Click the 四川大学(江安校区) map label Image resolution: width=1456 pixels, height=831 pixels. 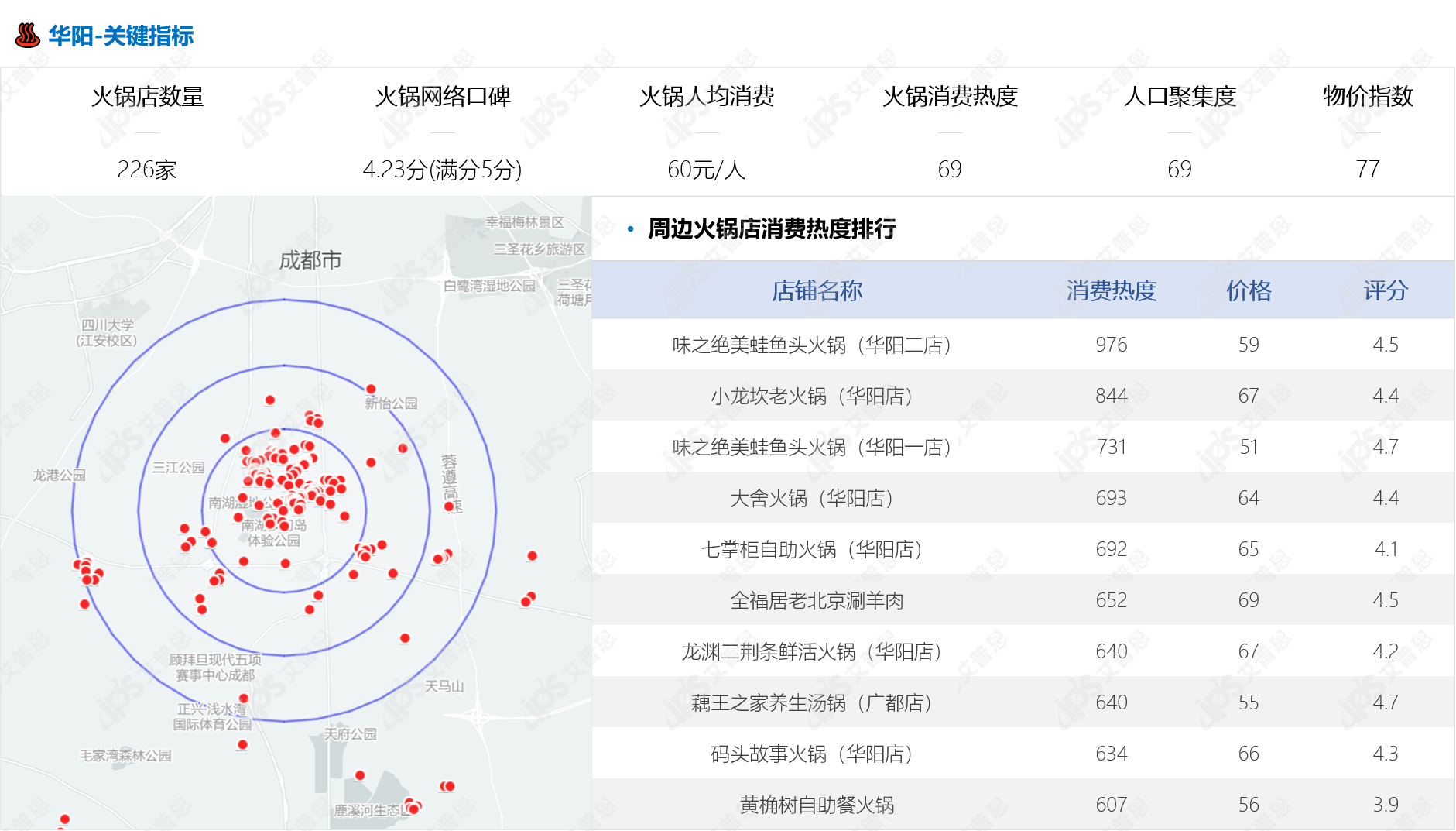(x=107, y=333)
